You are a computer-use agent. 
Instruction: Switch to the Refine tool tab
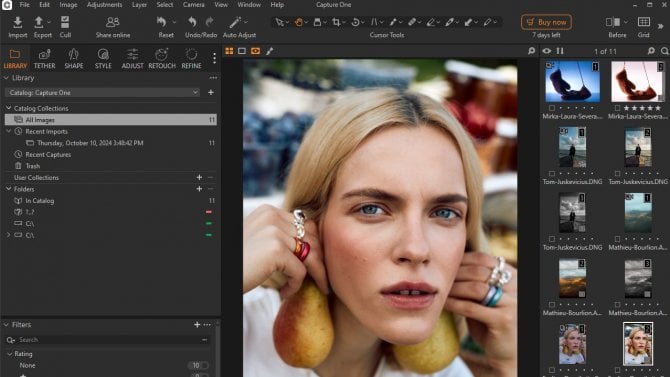[191, 59]
